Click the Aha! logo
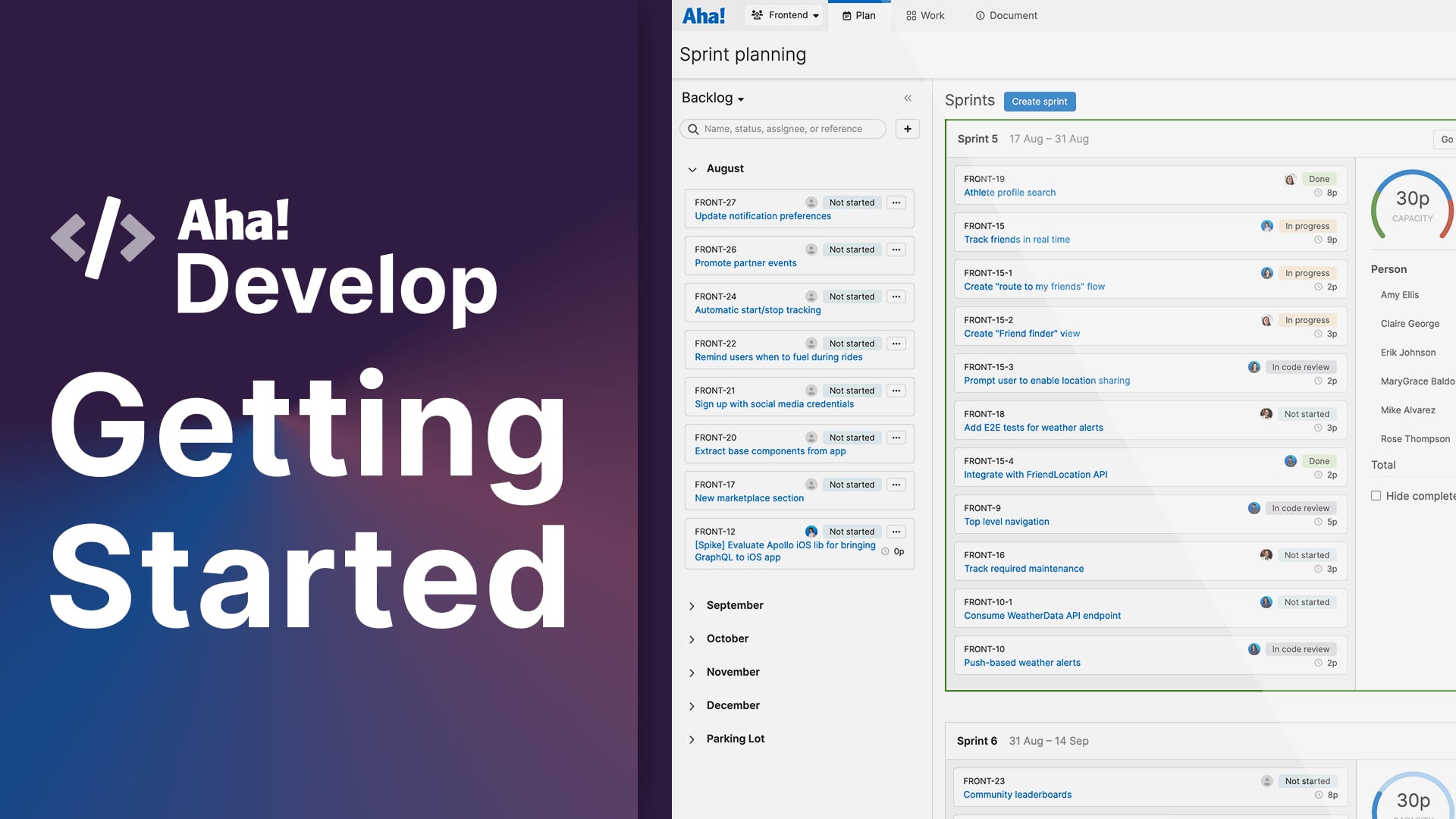 [703, 16]
